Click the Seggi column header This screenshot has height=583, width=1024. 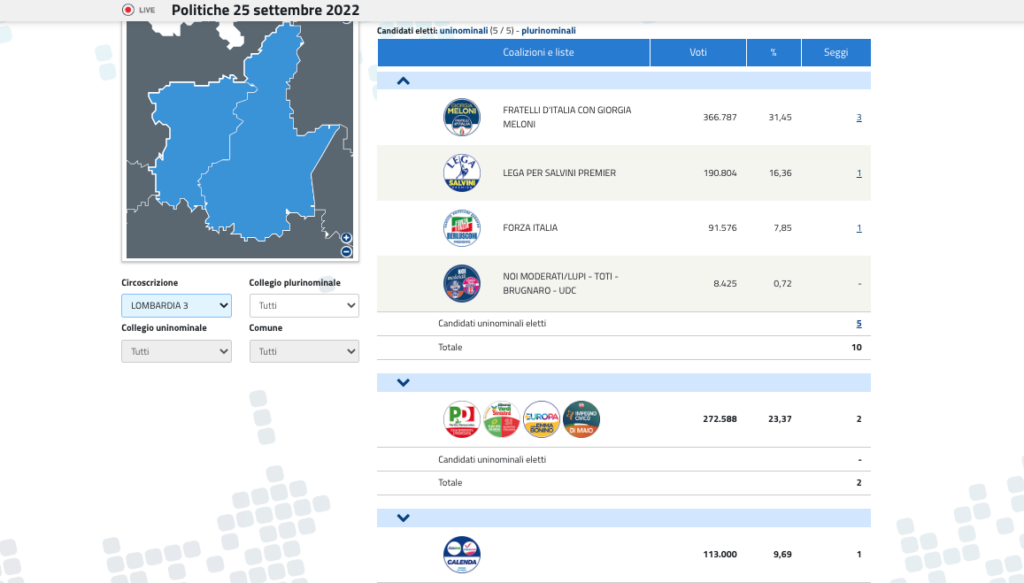tap(836, 52)
